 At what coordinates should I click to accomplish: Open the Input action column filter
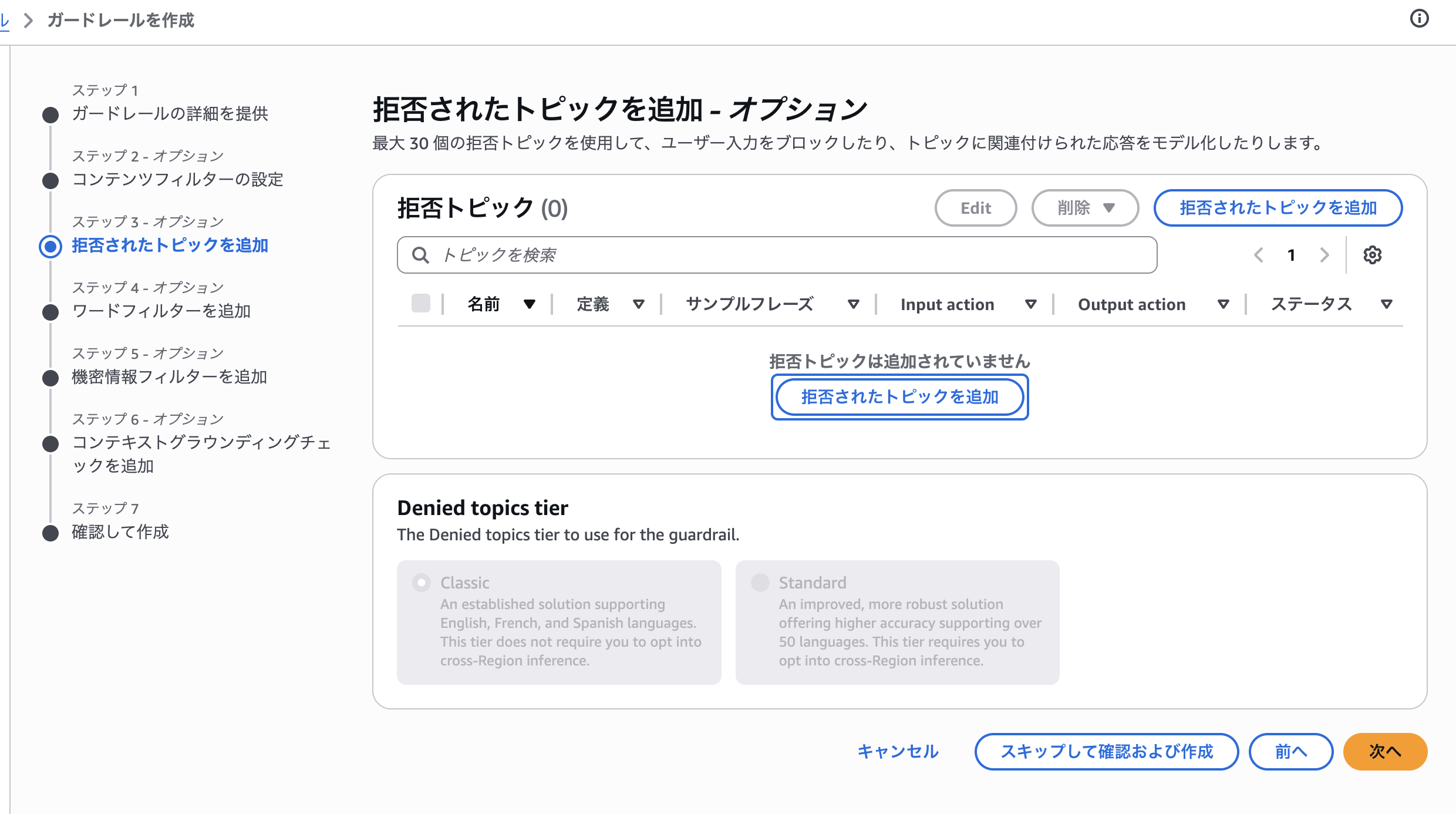coord(1032,304)
